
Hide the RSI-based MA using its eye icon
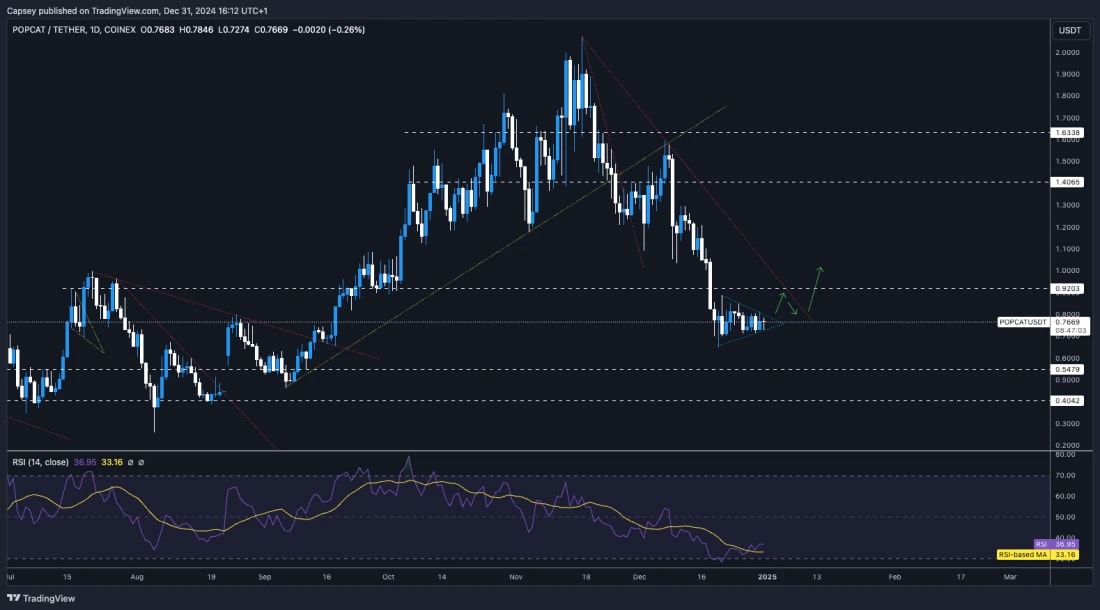[141, 461]
